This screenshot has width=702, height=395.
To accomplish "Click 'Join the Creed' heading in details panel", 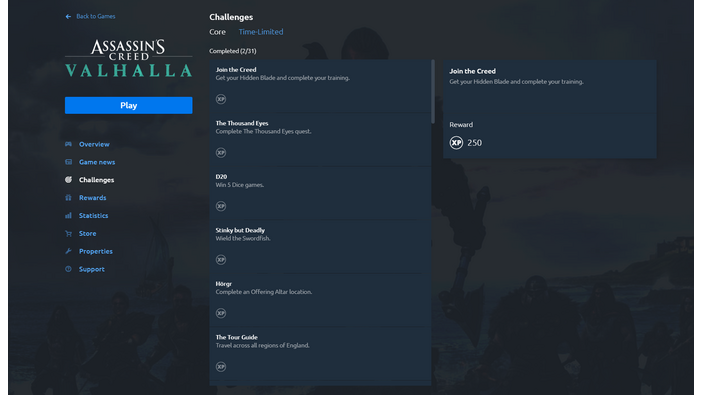I will [x=472, y=71].
